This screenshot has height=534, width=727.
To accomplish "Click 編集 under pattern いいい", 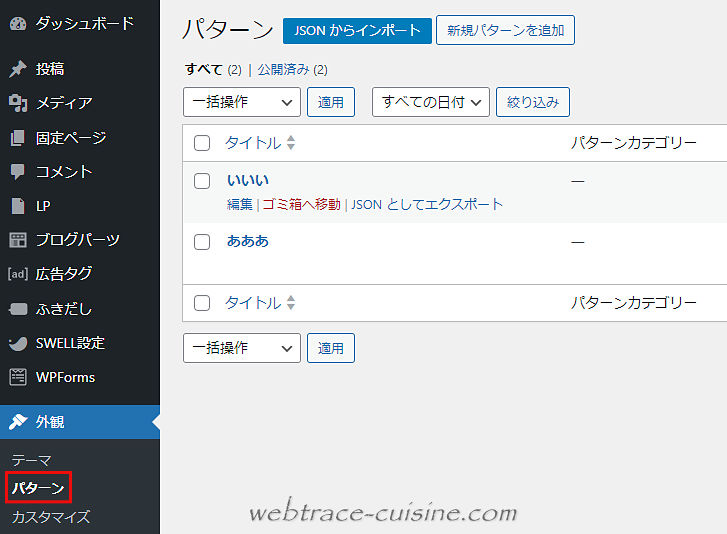I will tap(240, 204).
